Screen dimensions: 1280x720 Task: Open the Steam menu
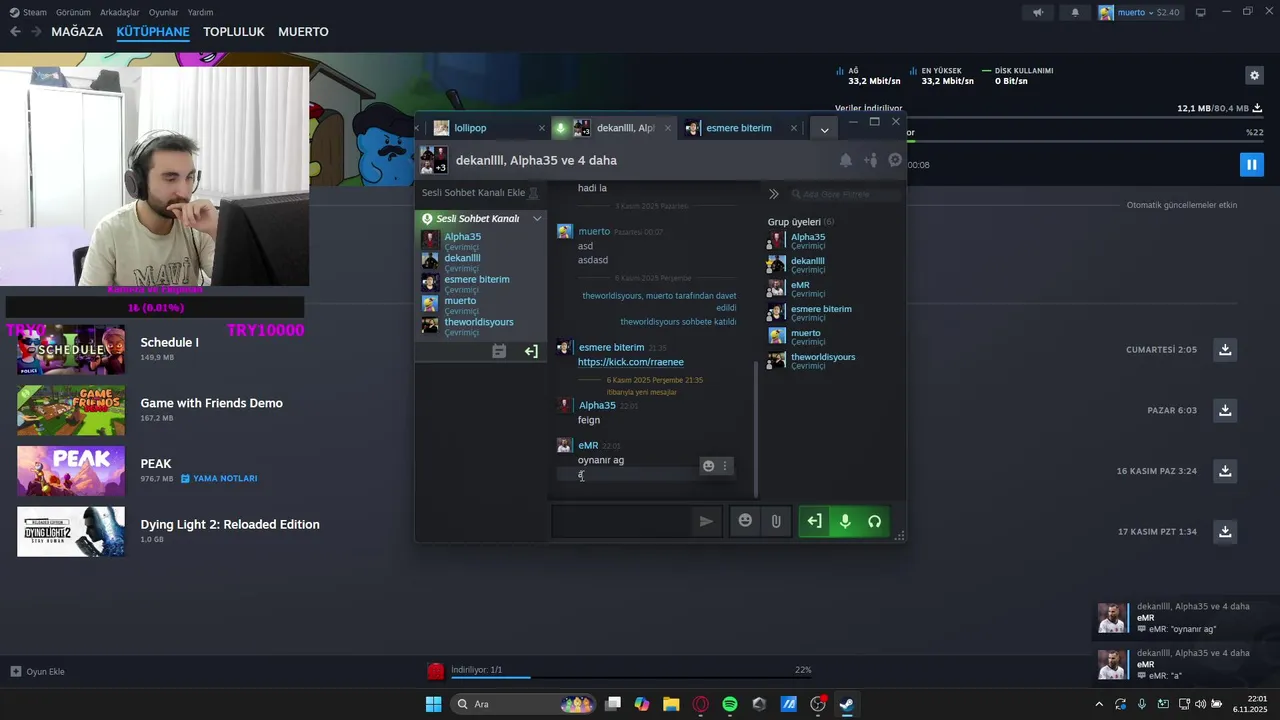click(28, 12)
